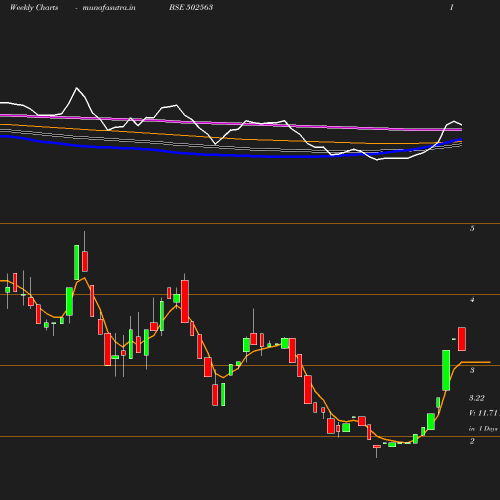
Task: Click the price axis label '5'
Action: click(x=472, y=228)
